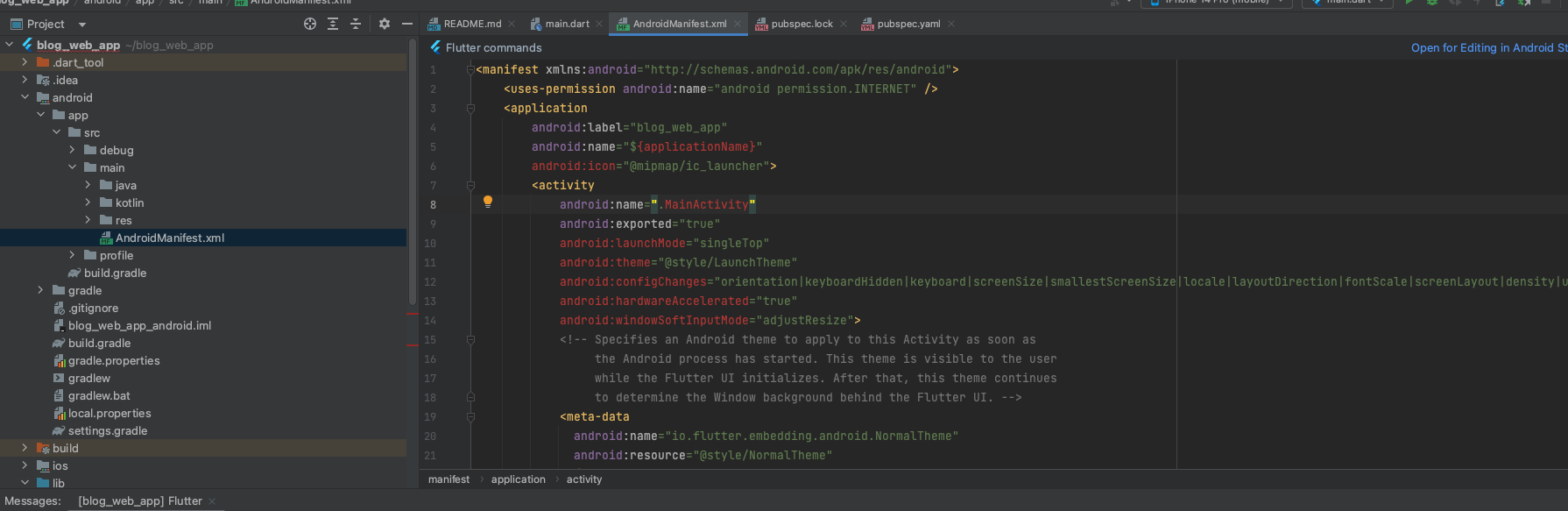Click the settings.gradle file icon
The image size is (1568, 511).
59,430
